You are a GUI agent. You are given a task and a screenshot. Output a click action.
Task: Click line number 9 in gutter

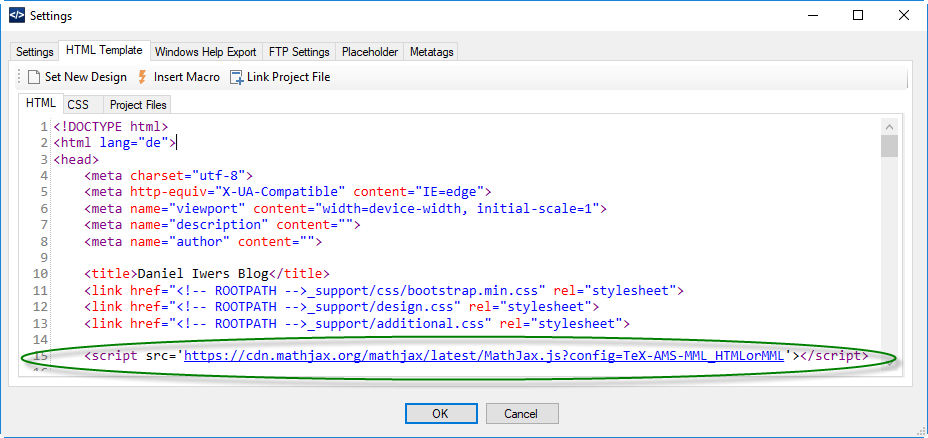click(44, 258)
